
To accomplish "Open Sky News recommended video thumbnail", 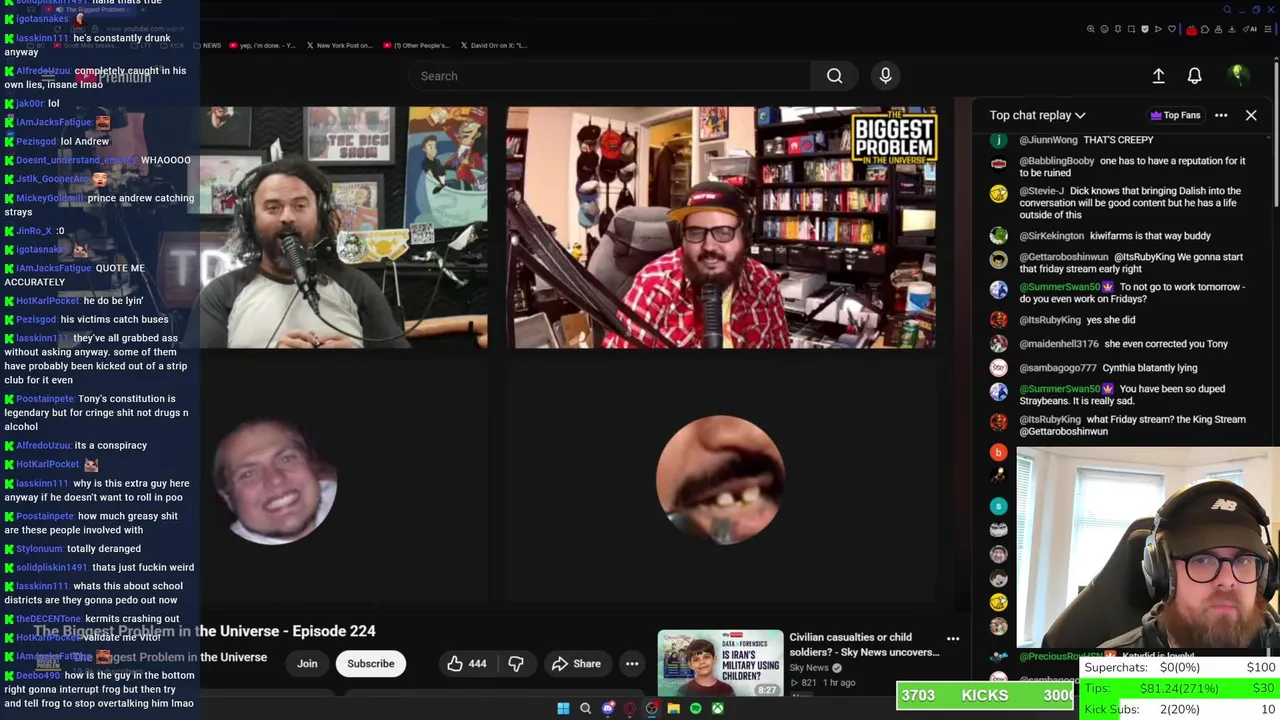I will [720, 663].
